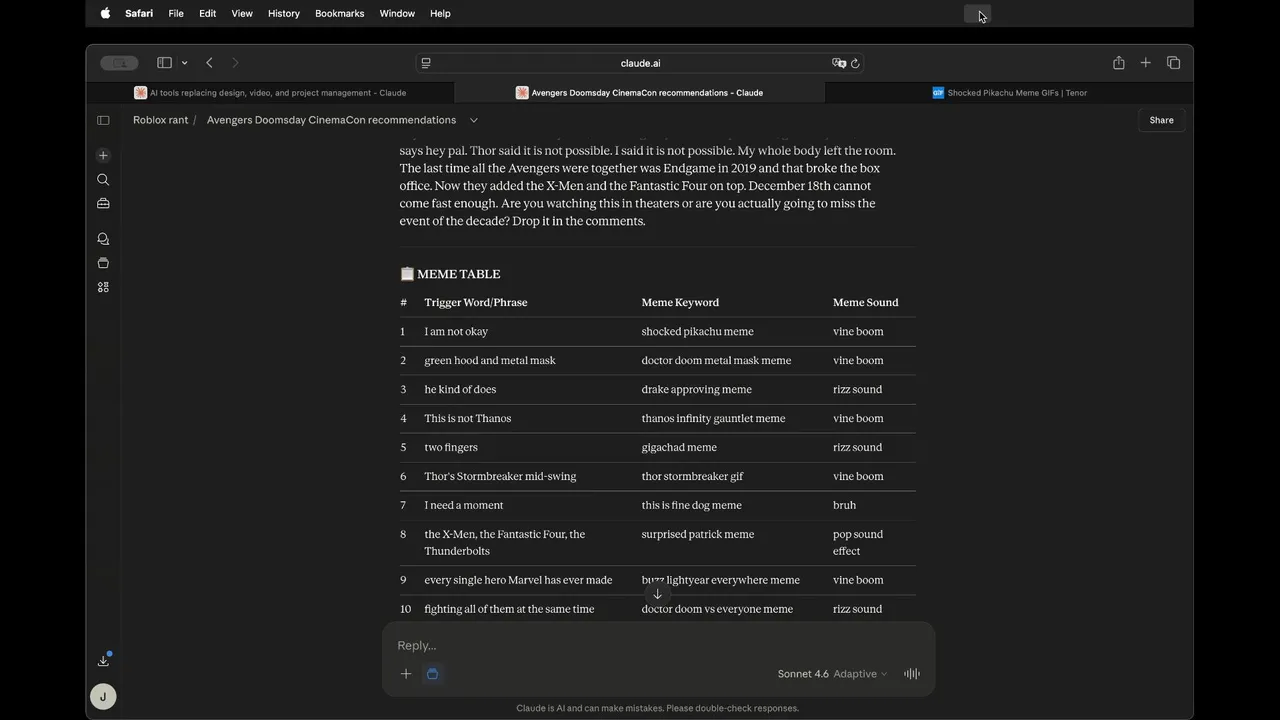Click the translate icon in the address bar
The width and height of the screenshot is (1280, 720).
coord(838,63)
